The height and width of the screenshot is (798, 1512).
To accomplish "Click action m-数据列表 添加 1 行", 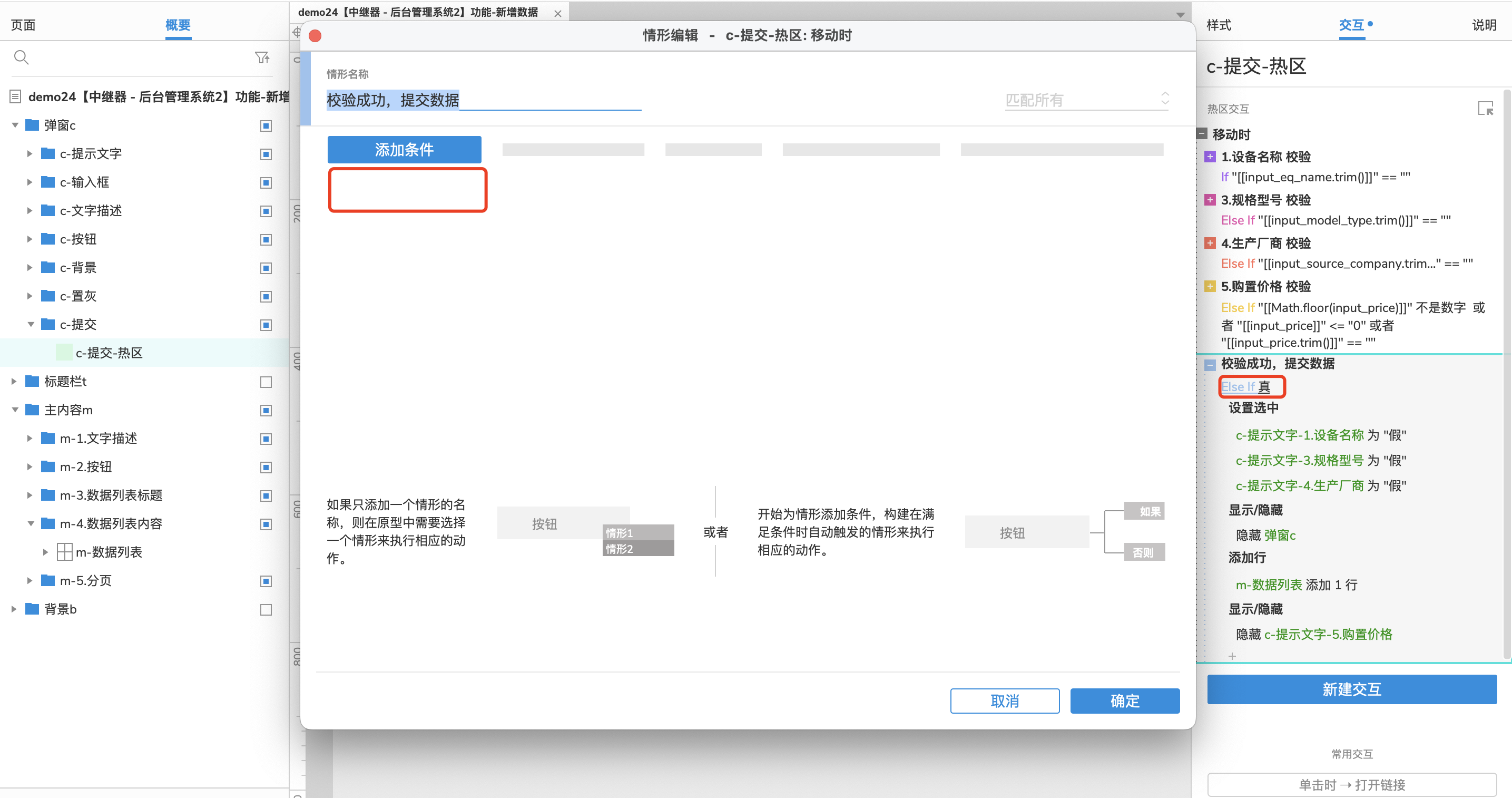I will [1296, 584].
